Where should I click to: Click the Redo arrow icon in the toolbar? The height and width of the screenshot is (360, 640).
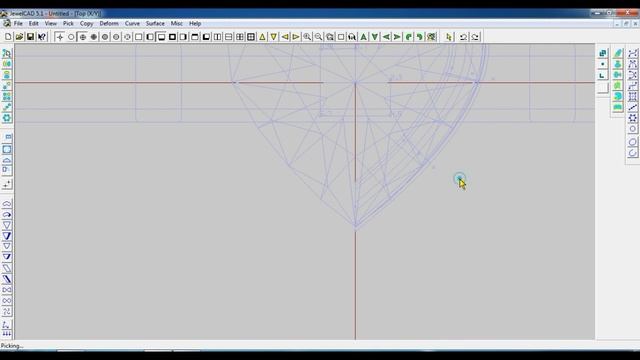(x=475, y=37)
